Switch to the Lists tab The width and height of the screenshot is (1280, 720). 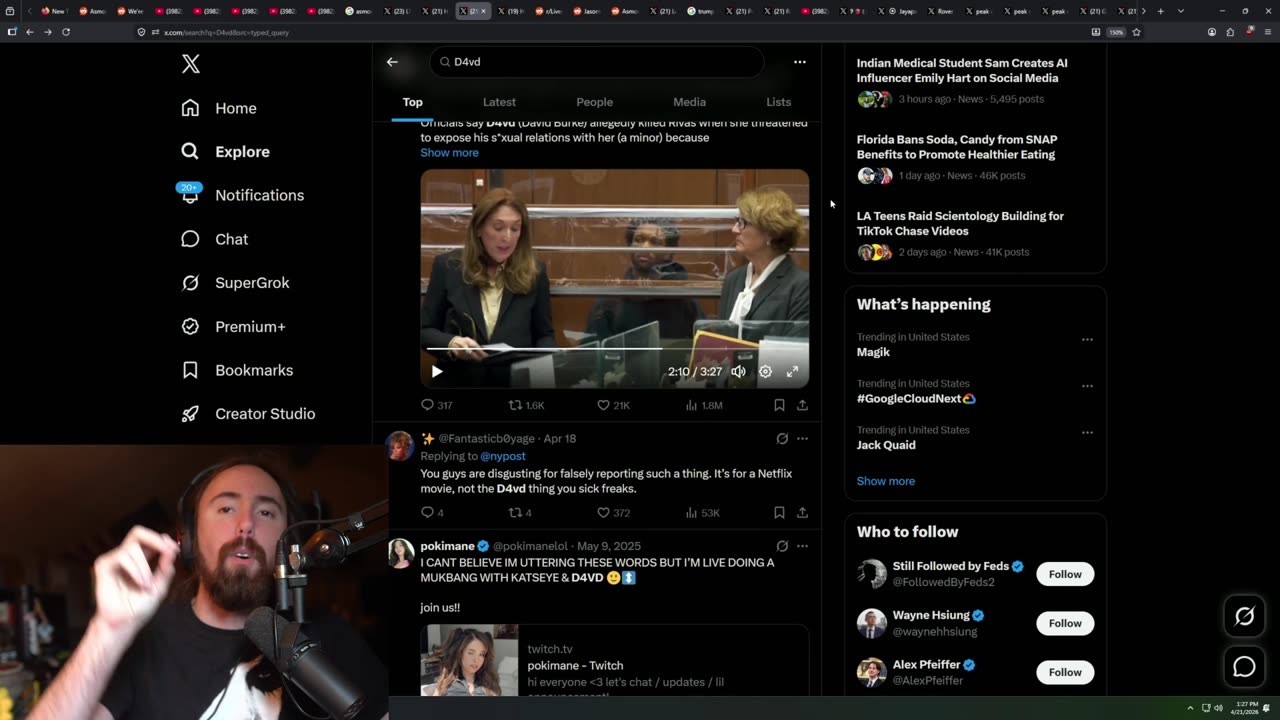point(778,102)
